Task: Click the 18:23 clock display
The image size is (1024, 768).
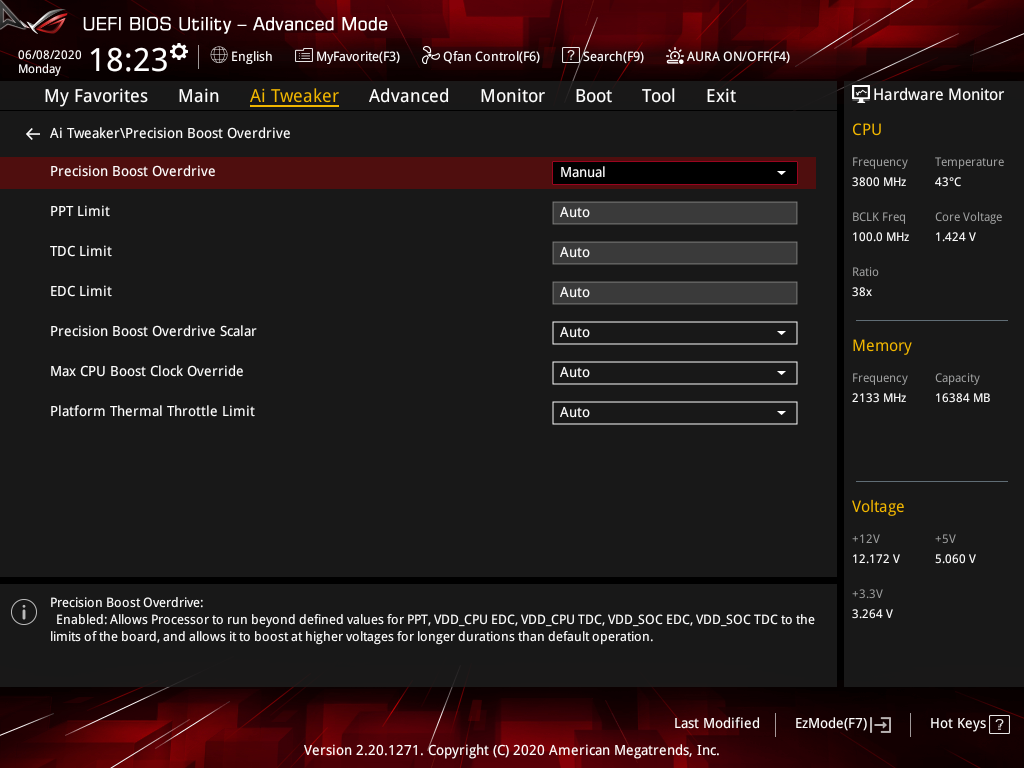Action: point(129,59)
